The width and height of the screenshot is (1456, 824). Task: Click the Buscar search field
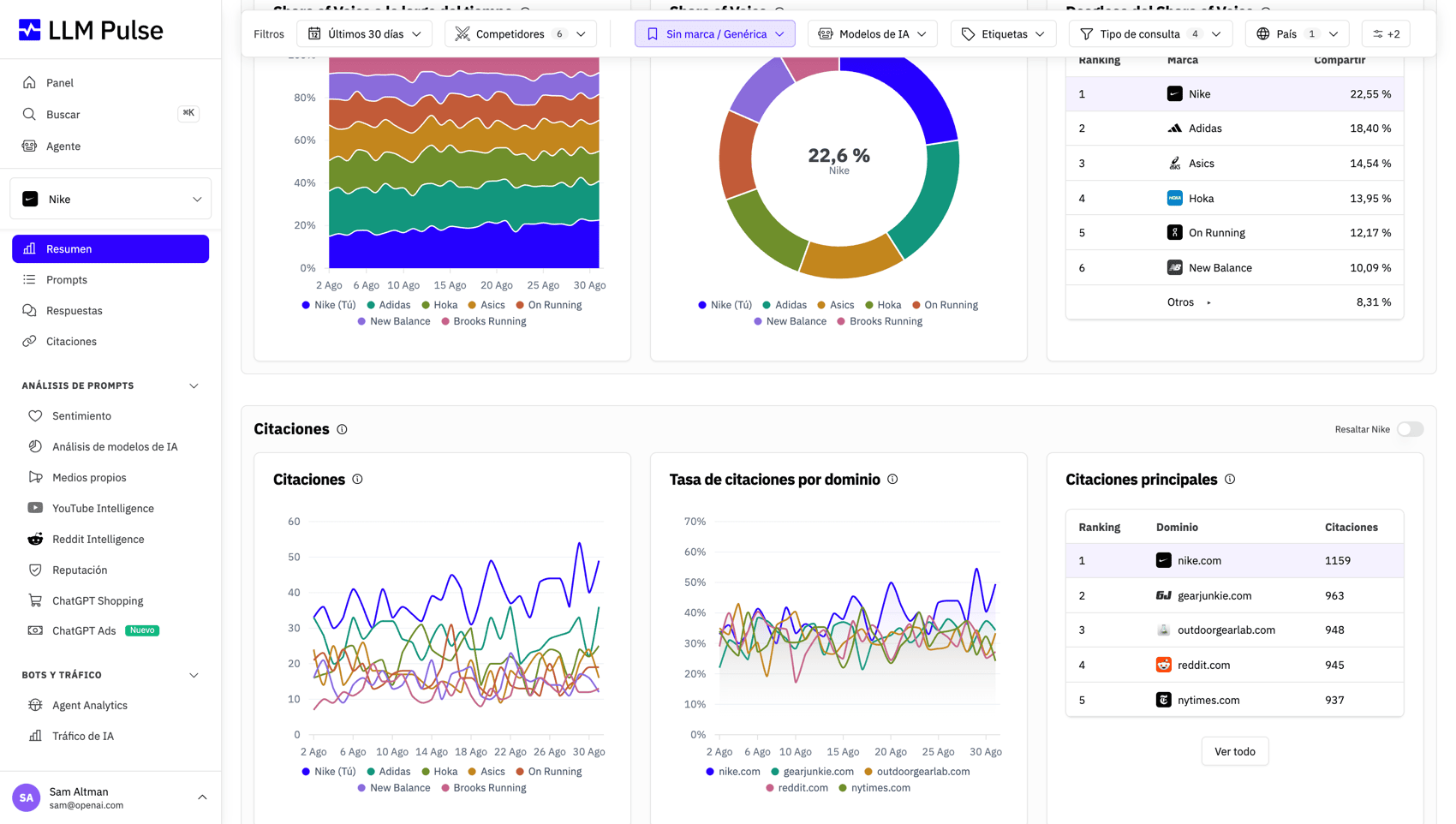(110, 114)
